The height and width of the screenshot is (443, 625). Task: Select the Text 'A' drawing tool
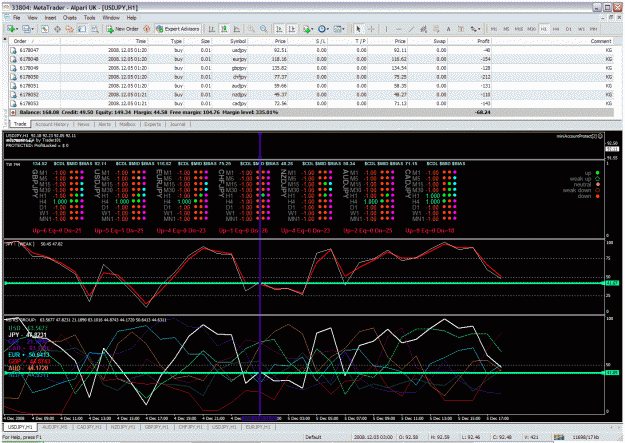click(448, 29)
